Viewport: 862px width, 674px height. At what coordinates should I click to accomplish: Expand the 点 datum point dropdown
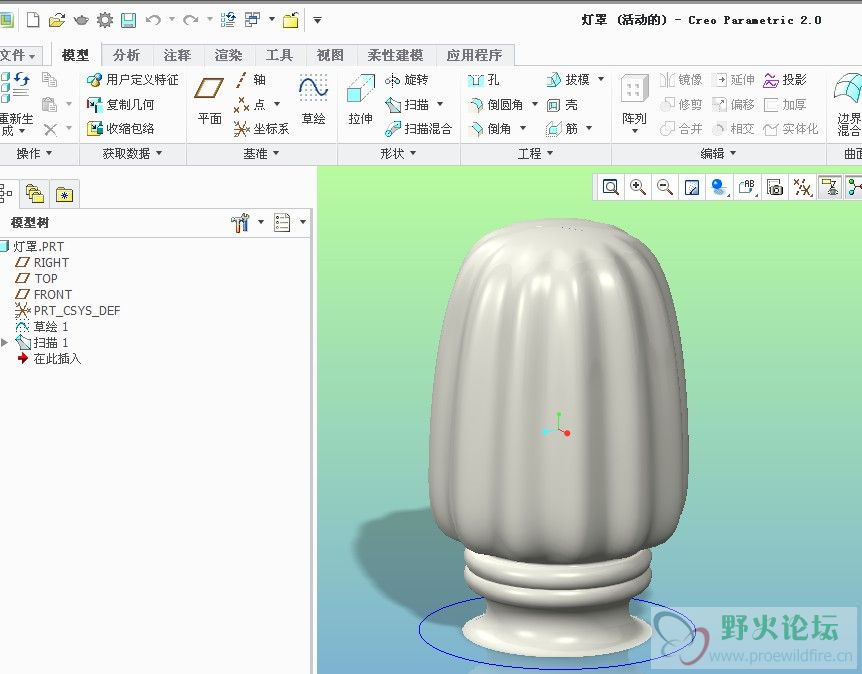(277, 104)
